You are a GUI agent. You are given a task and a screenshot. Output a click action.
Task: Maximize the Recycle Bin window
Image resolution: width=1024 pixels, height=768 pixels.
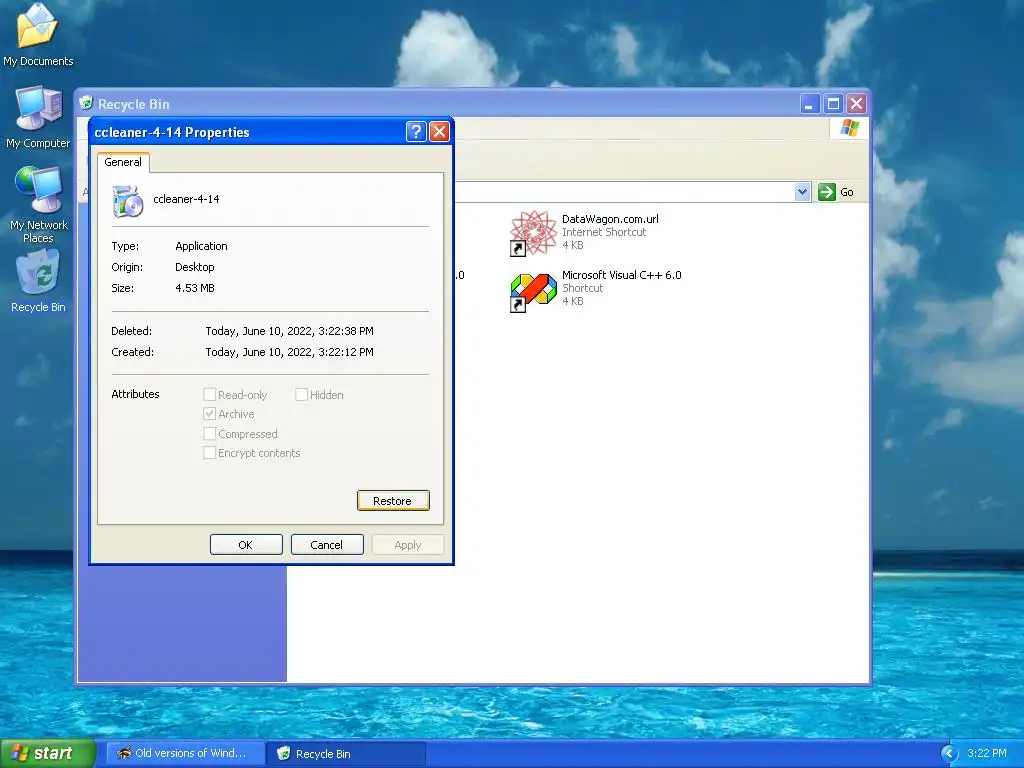pyautogui.click(x=833, y=103)
